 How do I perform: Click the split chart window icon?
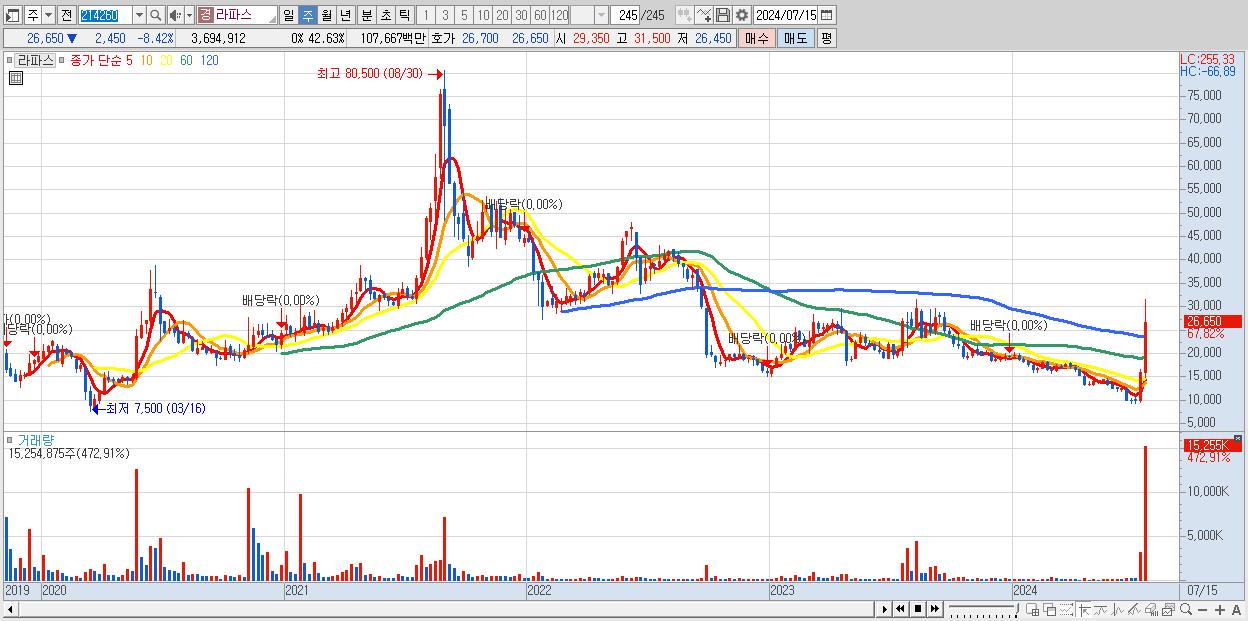click(x=1033, y=609)
